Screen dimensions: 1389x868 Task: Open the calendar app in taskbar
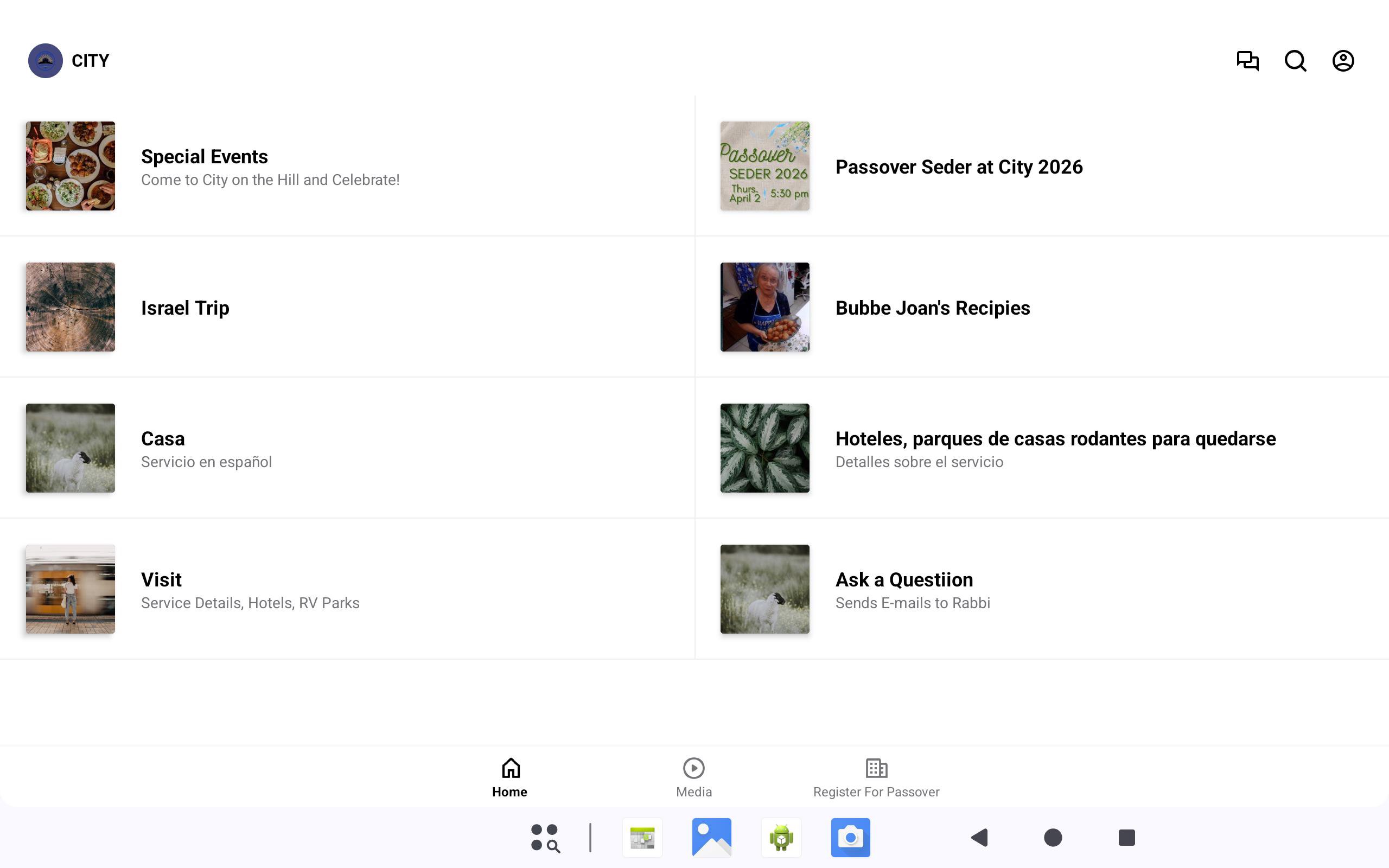642,838
